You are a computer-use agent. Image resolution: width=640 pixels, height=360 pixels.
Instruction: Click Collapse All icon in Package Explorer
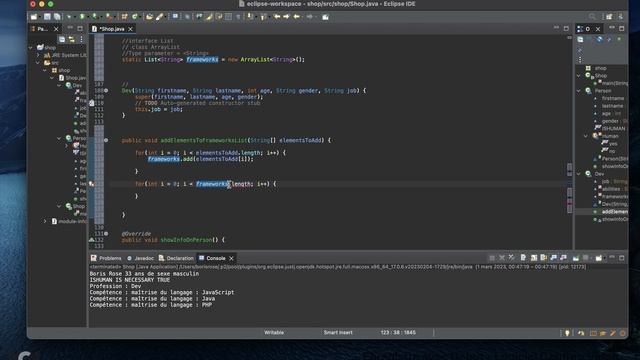pos(62,39)
